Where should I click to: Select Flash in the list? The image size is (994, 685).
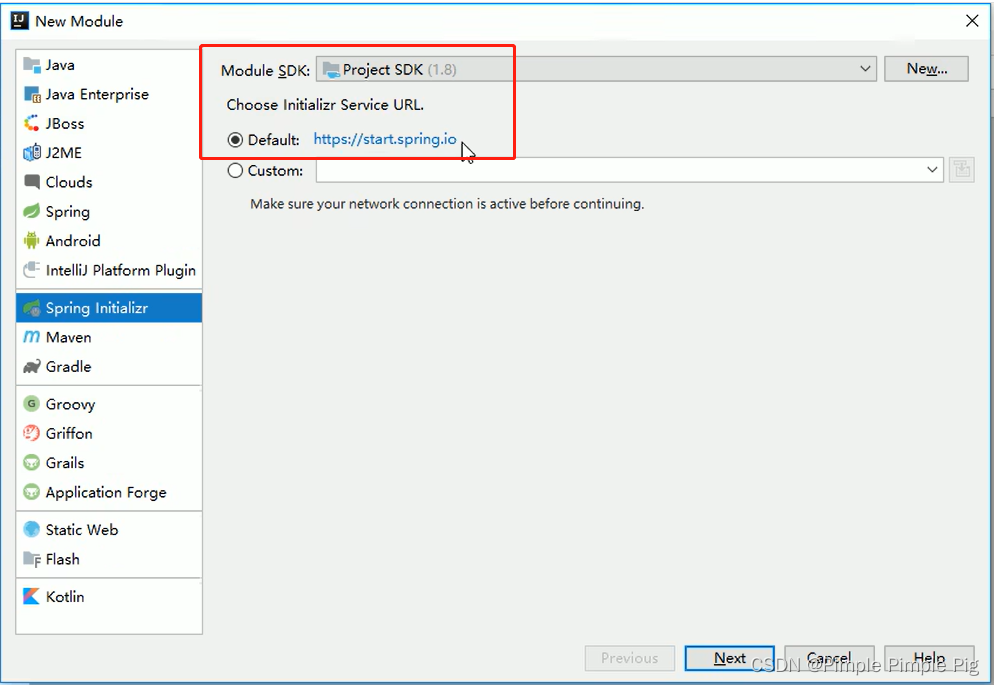coord(109,559)
